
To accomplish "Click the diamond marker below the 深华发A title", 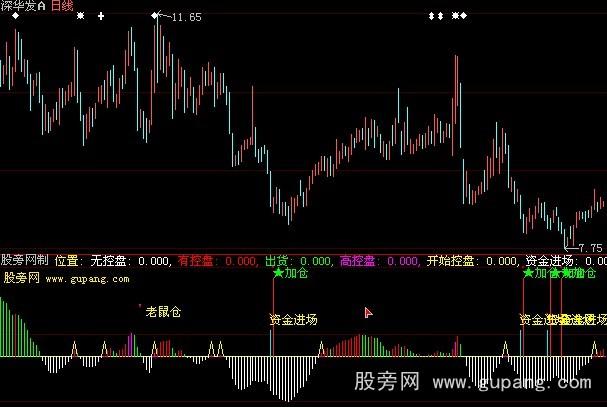I will coord(16,16).
